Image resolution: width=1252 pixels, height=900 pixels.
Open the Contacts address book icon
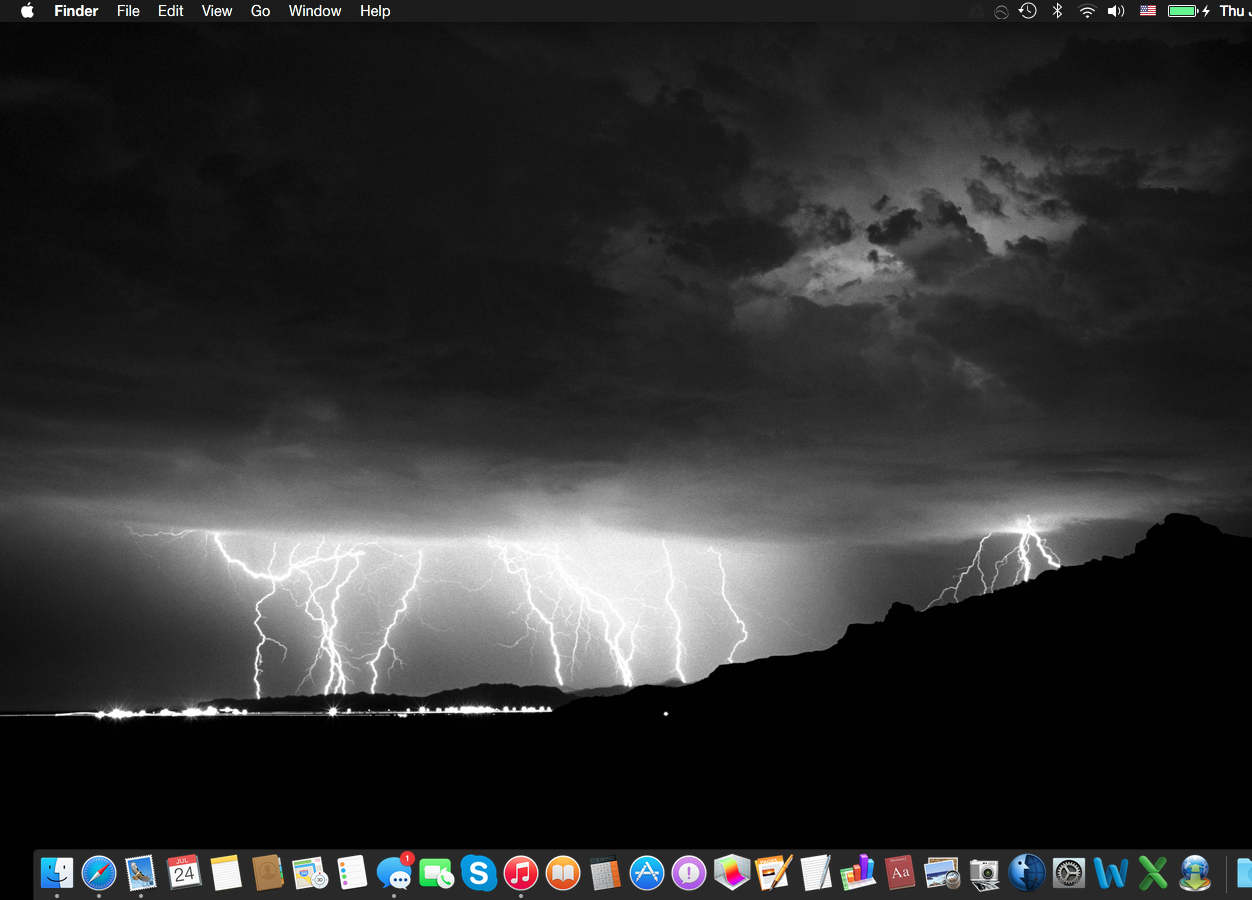point(268,873)
